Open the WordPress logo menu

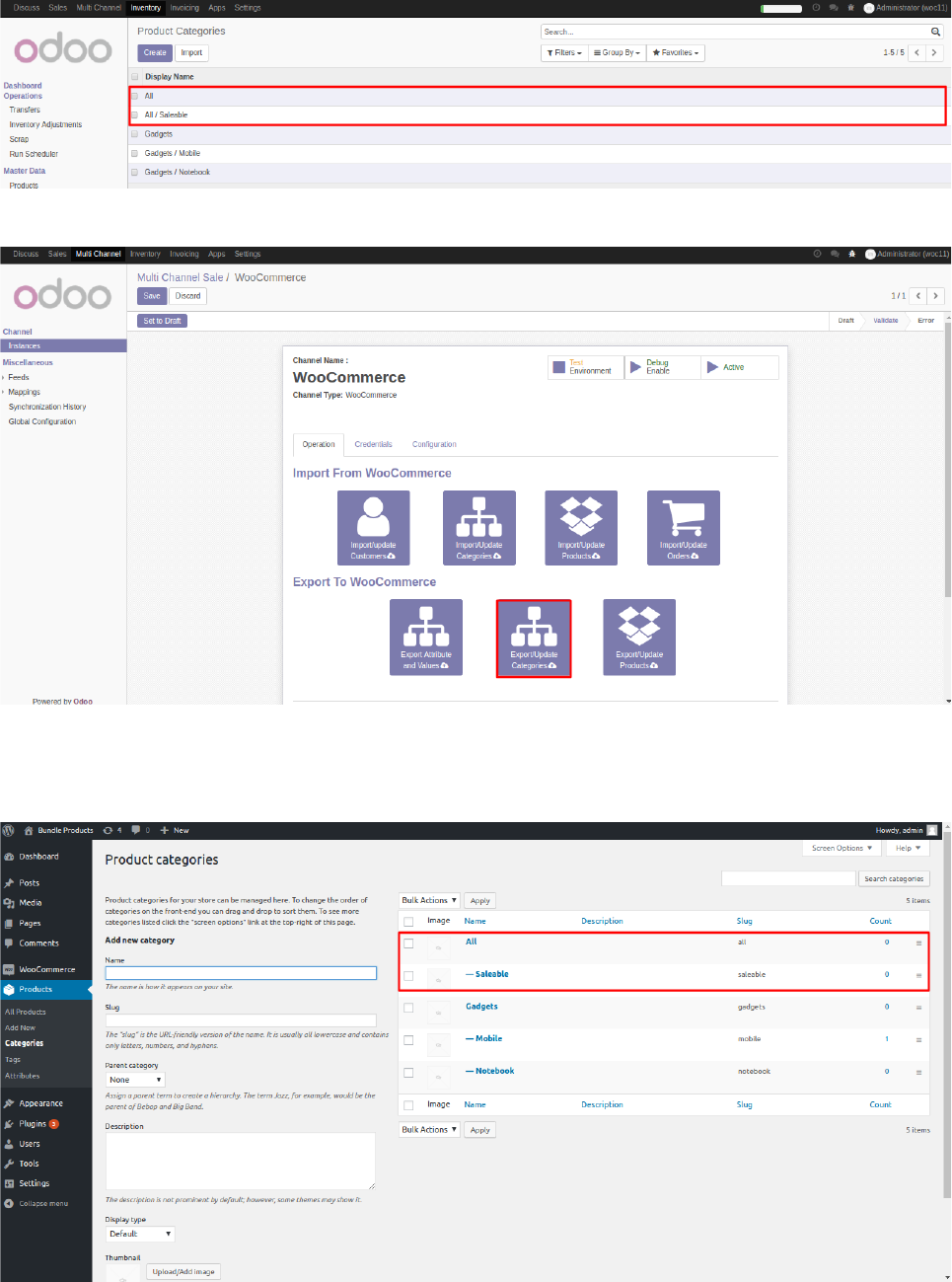9,830
